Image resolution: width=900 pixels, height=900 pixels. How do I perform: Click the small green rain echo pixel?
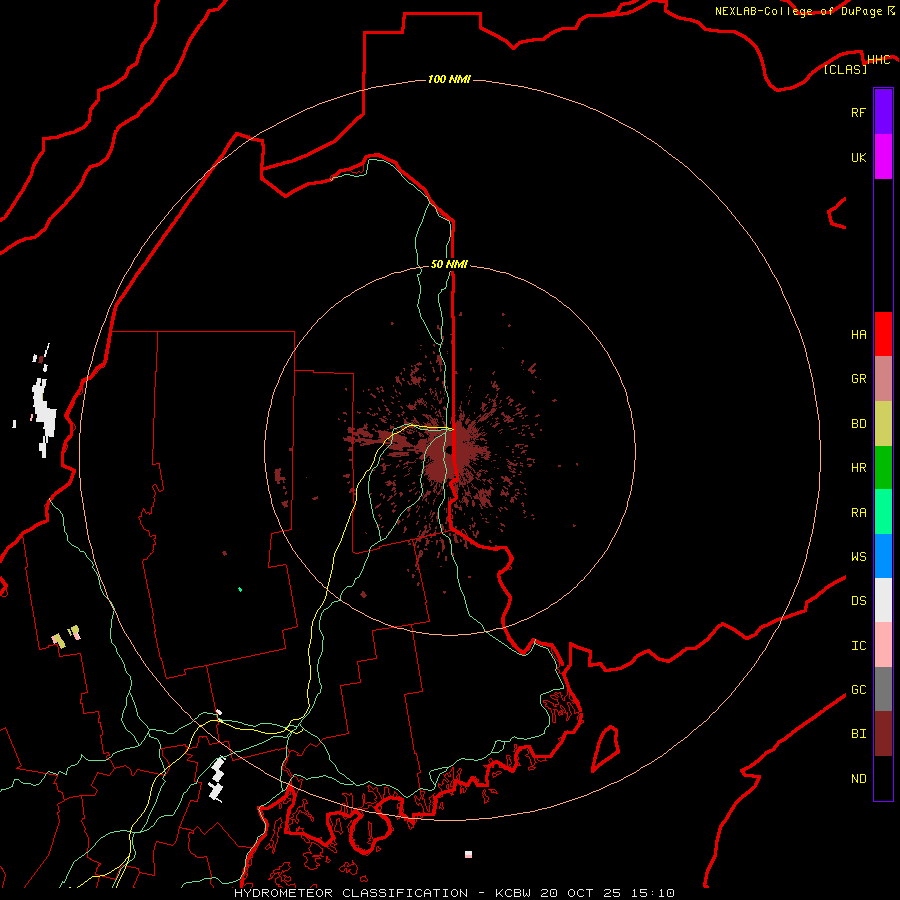point(240,589)
